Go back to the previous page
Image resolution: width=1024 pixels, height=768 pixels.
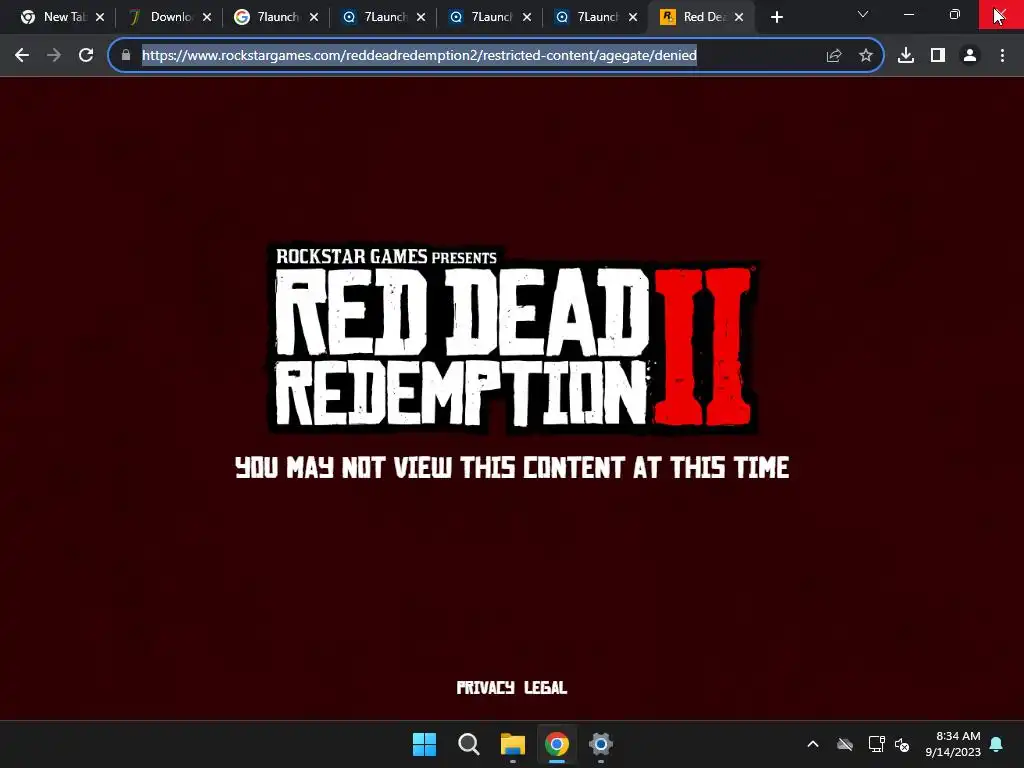click(x=22, y=56)
